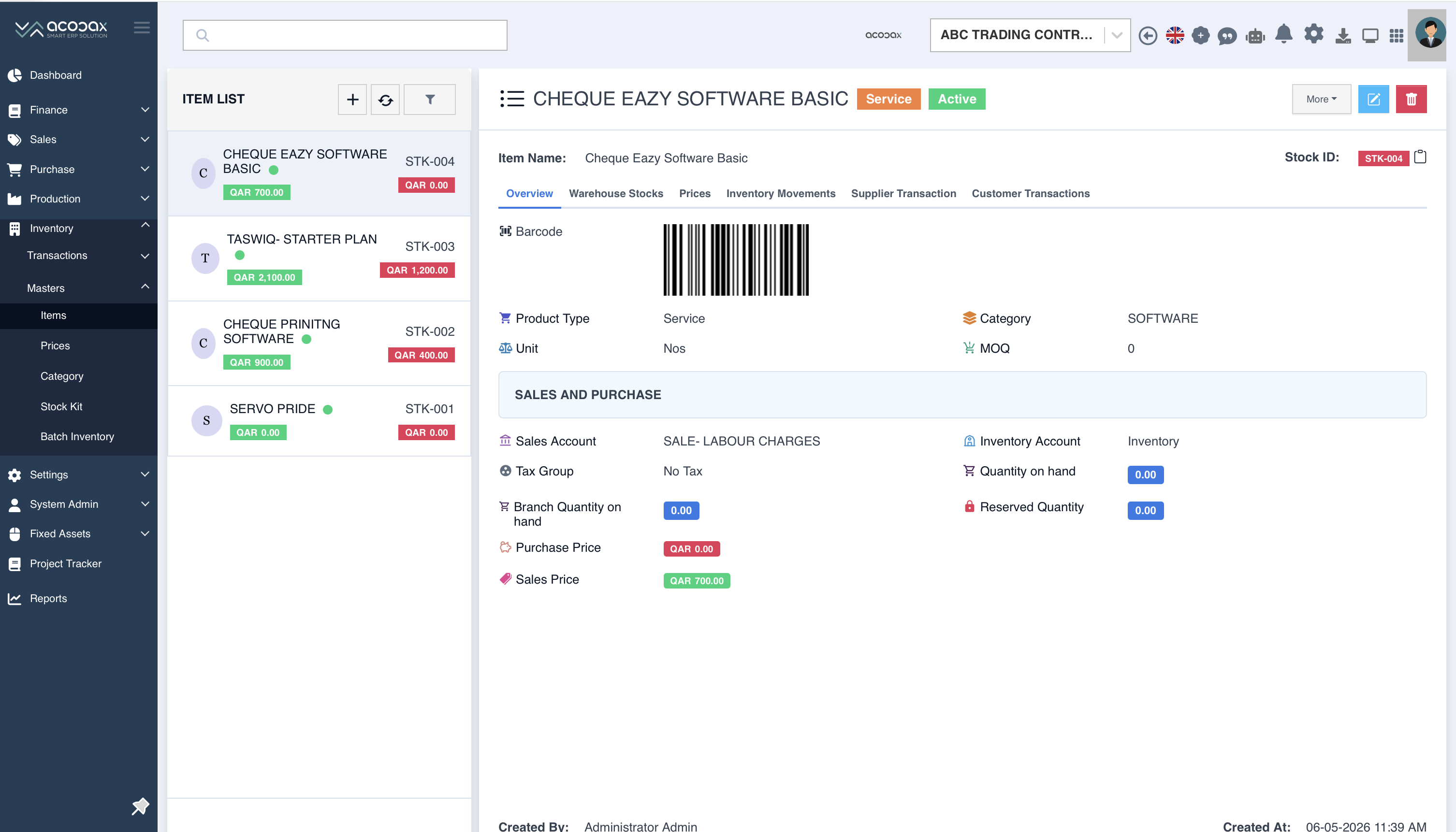Pin the sidebar with the pushpin icon
The image size is (1456, 832).
(x=140, y=806)
